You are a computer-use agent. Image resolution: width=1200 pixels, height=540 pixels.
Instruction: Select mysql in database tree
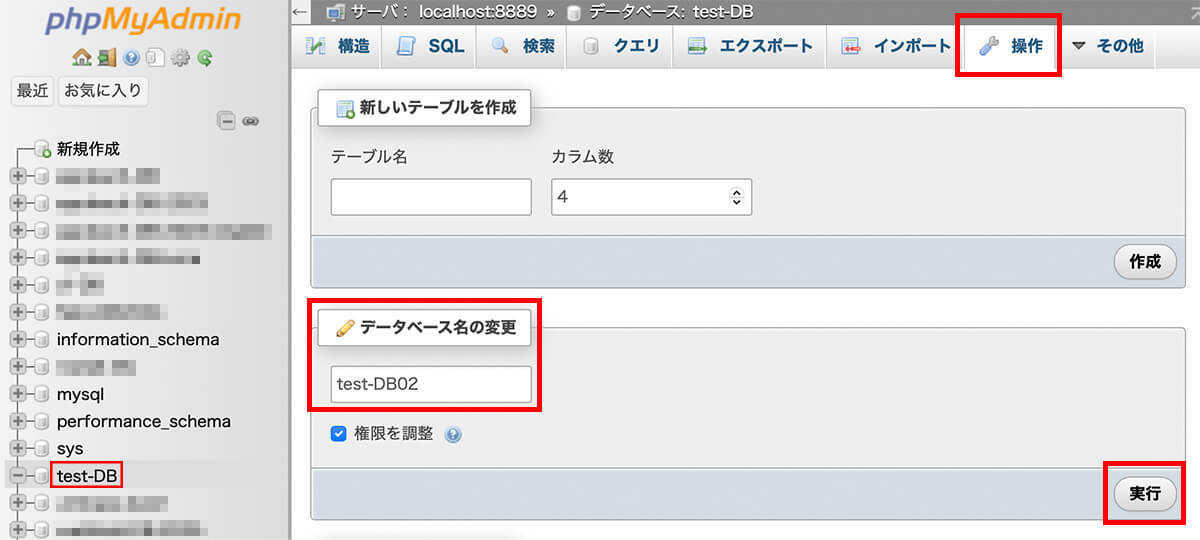click(80, 394)
